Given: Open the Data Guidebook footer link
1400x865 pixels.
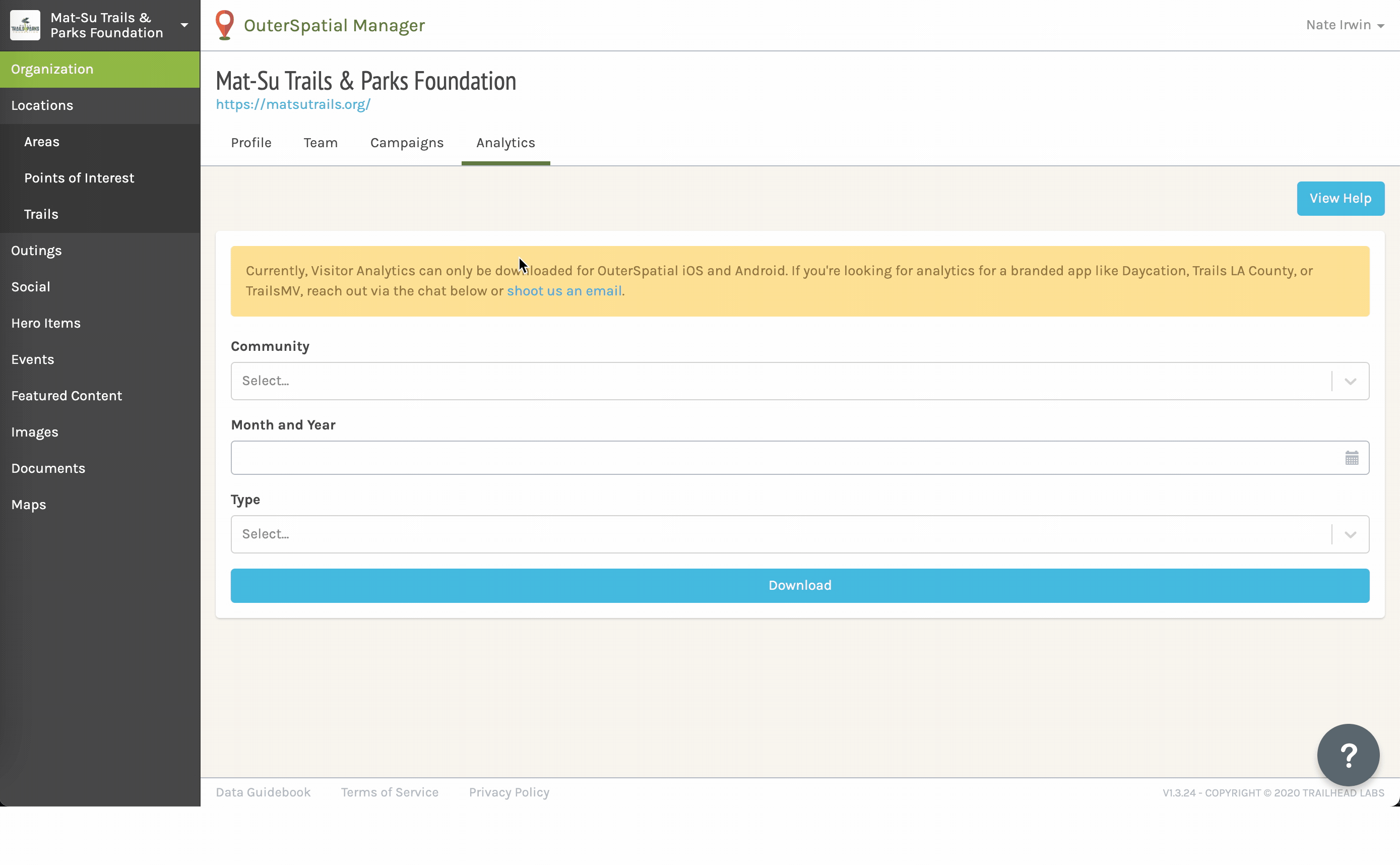Looking at the screenshot, I should tap(263, 792).
